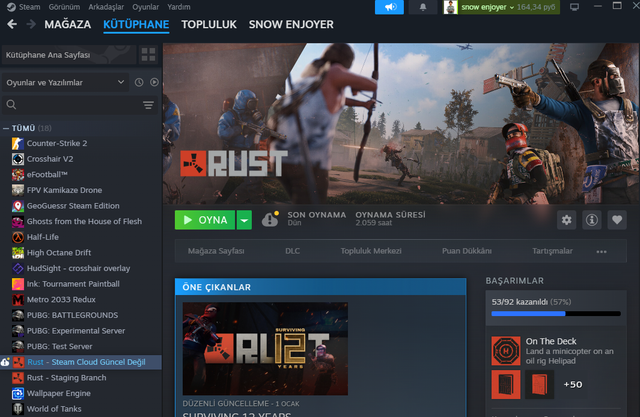Toggle ready-to-play filter icon
Screen dimensions: 640x417
[x=154, y=82]
